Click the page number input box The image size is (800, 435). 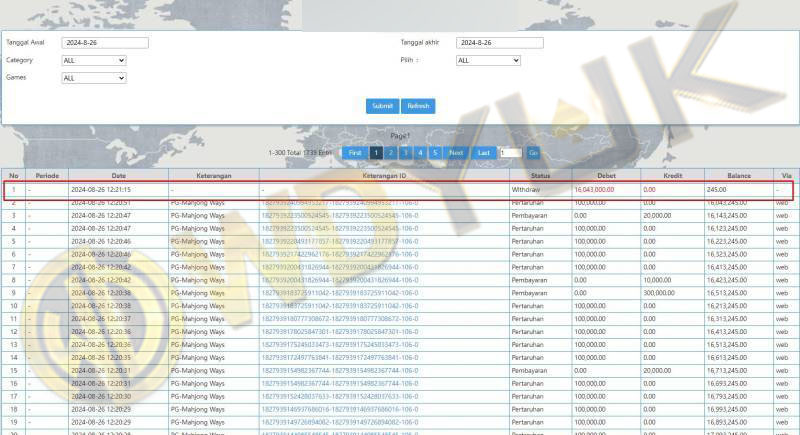pos(509,153)
